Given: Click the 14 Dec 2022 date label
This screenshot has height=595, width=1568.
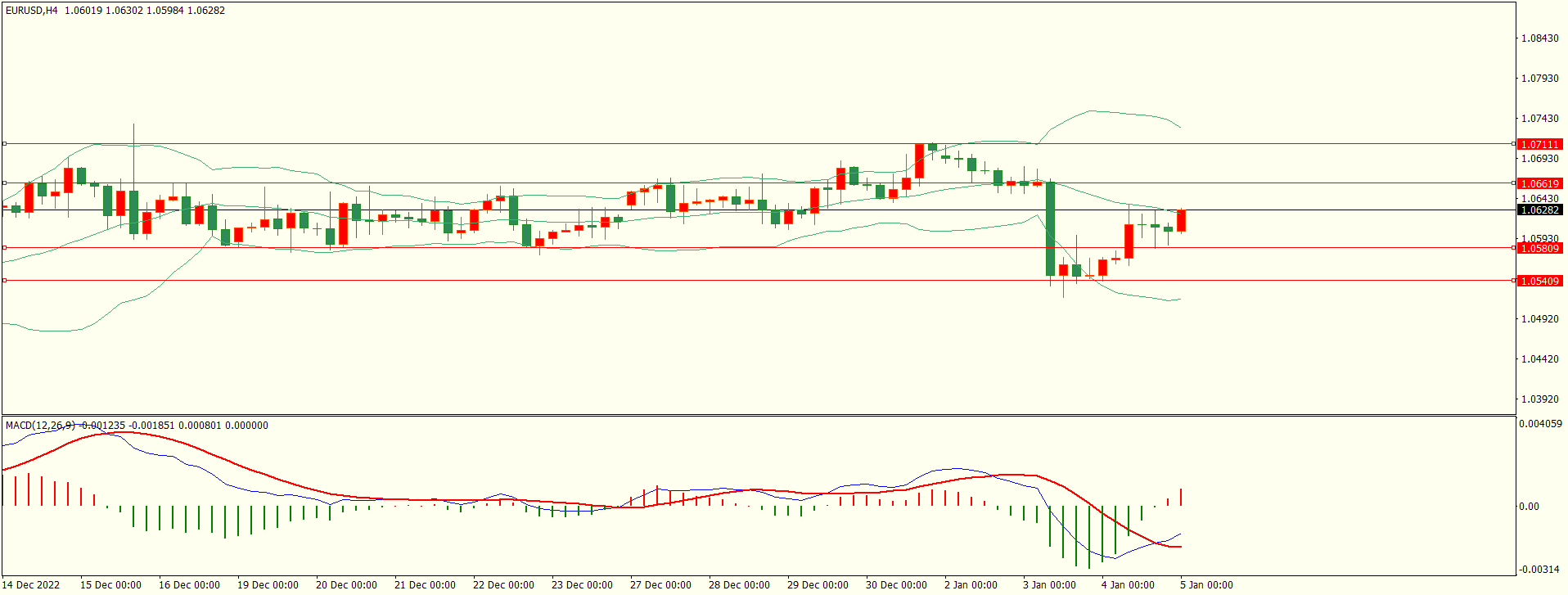Looking at the screenshot, I should pos(33,584).
